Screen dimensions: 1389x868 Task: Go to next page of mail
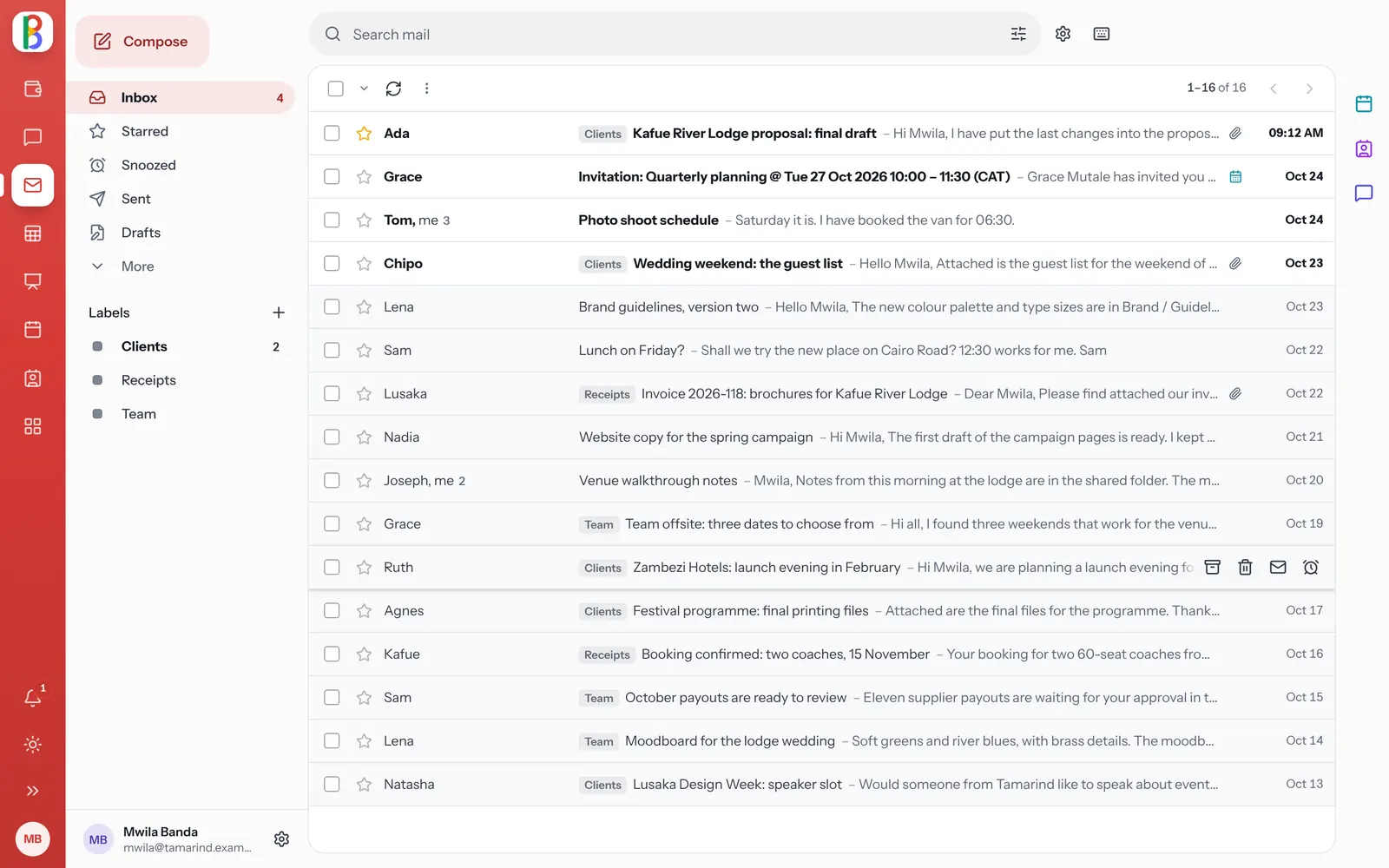1309,89
